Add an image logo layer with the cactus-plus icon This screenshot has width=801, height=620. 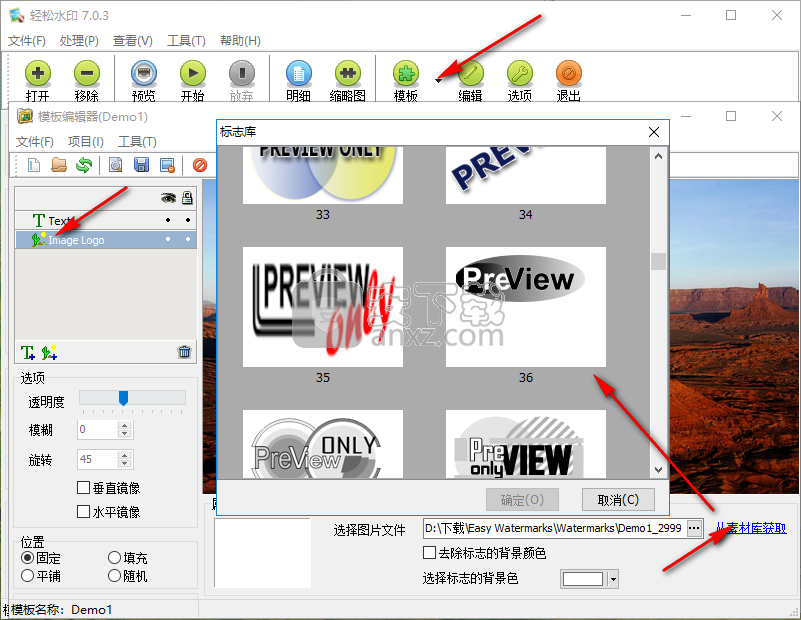pos(49,352)
